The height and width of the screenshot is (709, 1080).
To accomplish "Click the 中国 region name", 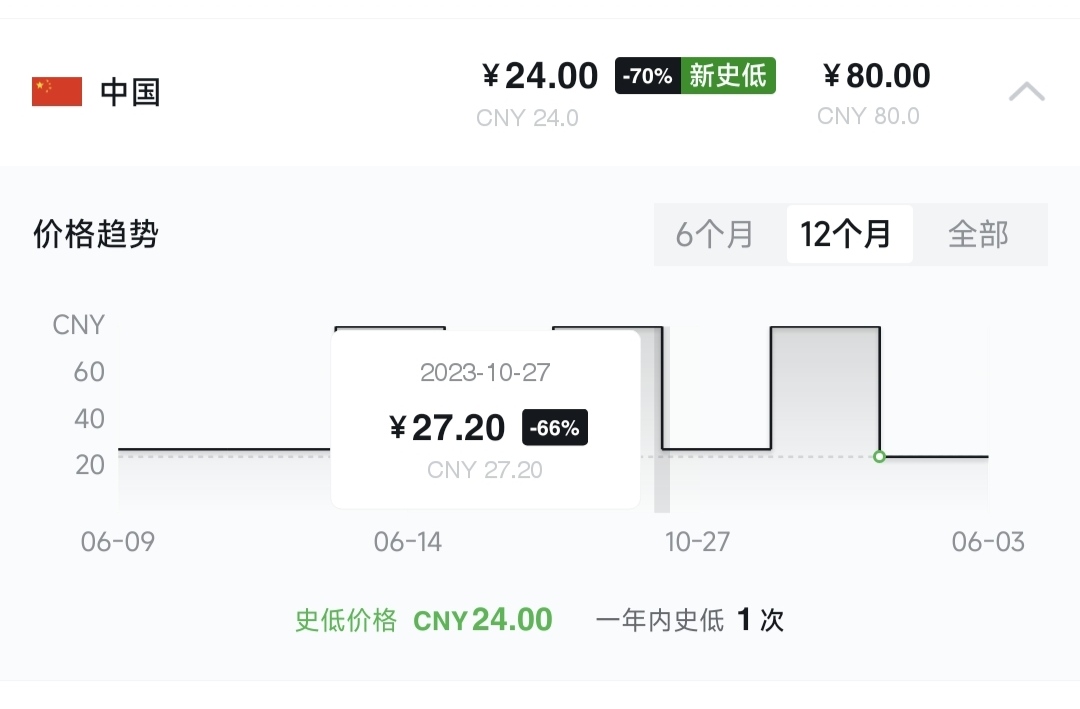I will pos(130,92).
